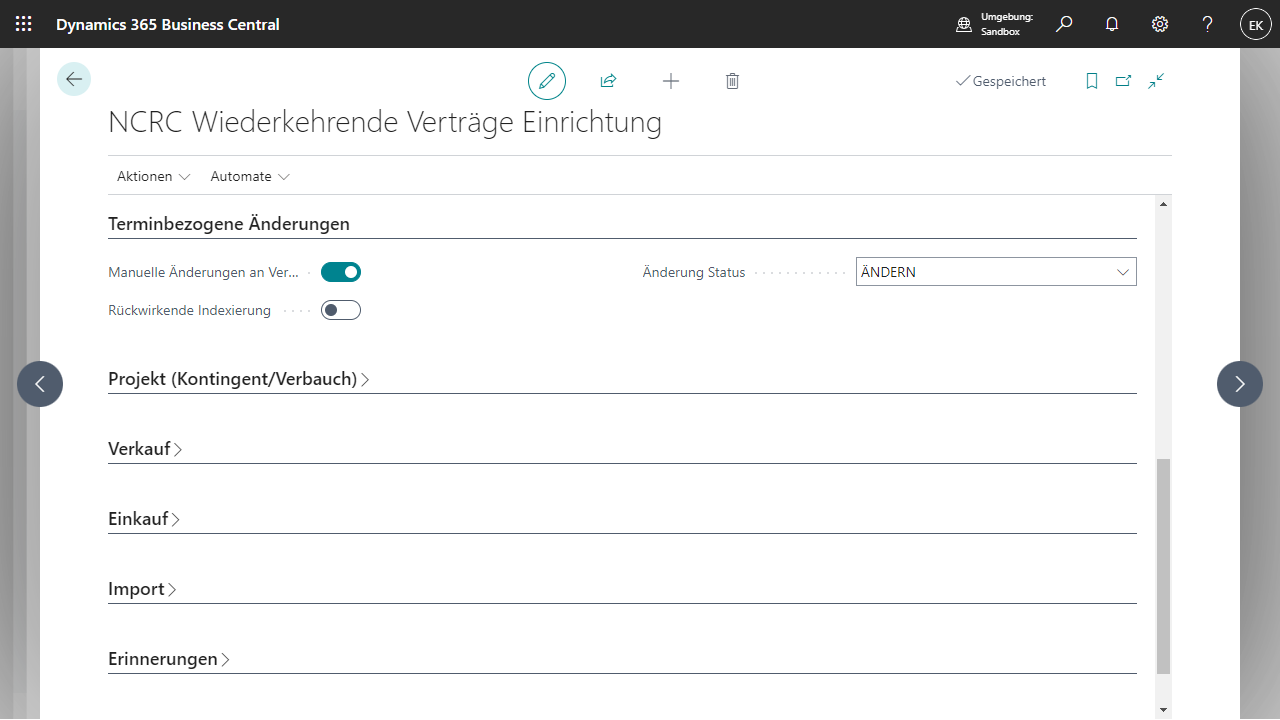Go back with the back arrow button
The width and height of the screenshot is (1280, 720).
[x=74, y=79]
